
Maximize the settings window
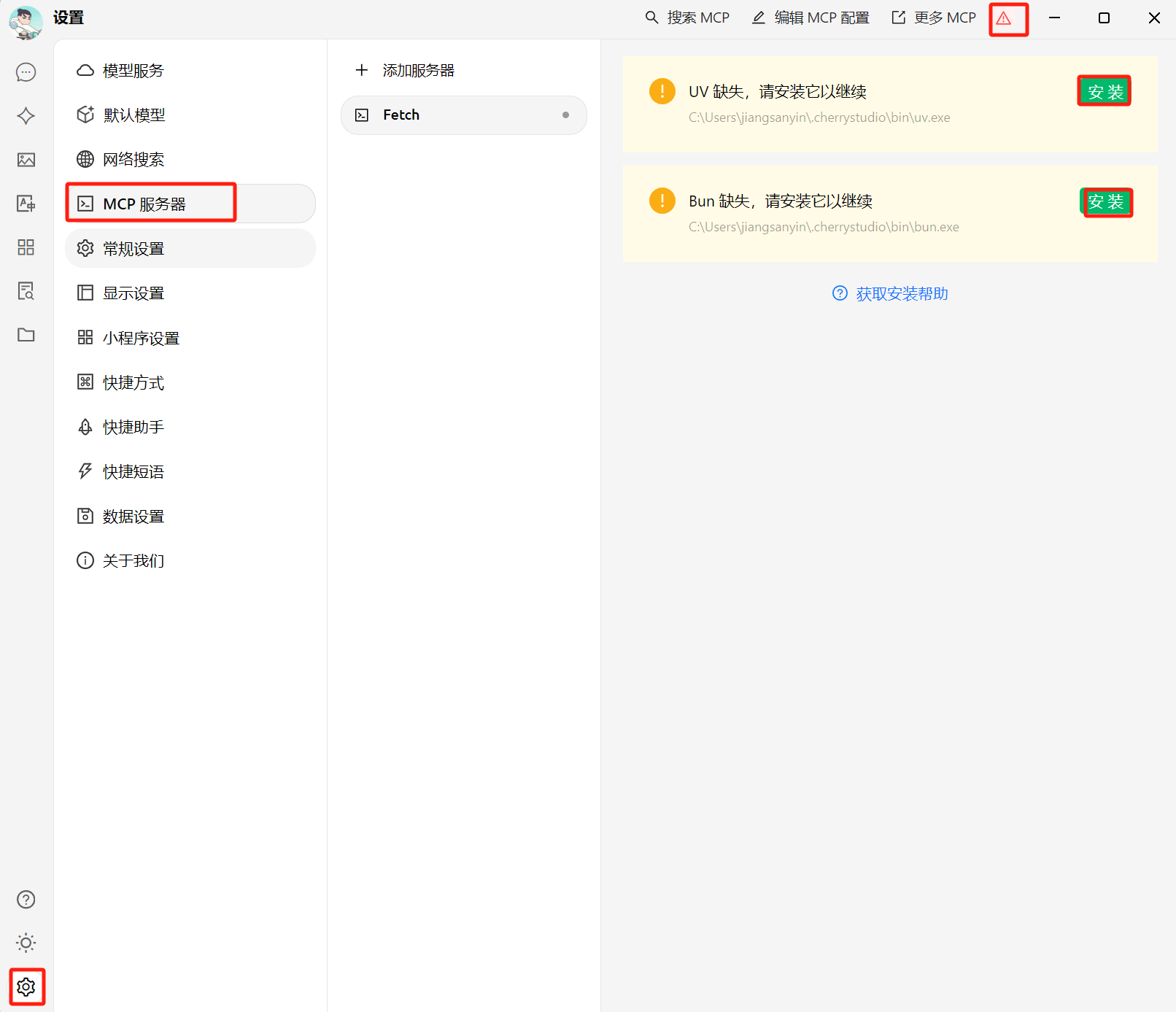[x=1104, y=18]
